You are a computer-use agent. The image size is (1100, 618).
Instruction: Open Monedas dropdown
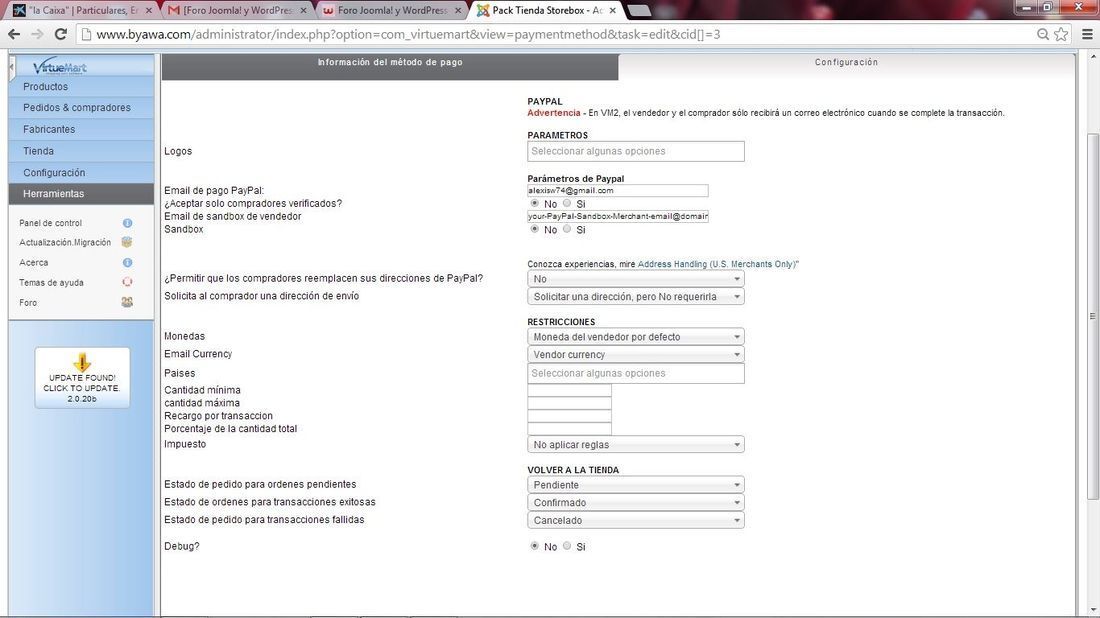[x=636, y=337]
